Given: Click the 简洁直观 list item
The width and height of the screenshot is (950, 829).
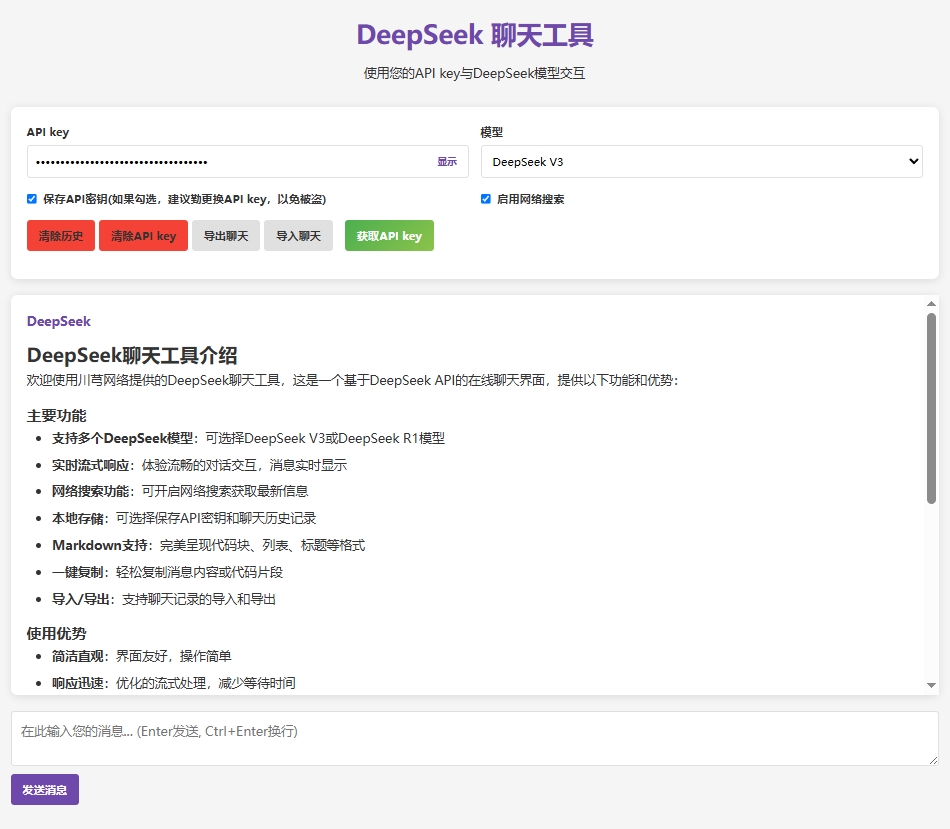Looking at the screenshot, I should [x=142, y=656].
